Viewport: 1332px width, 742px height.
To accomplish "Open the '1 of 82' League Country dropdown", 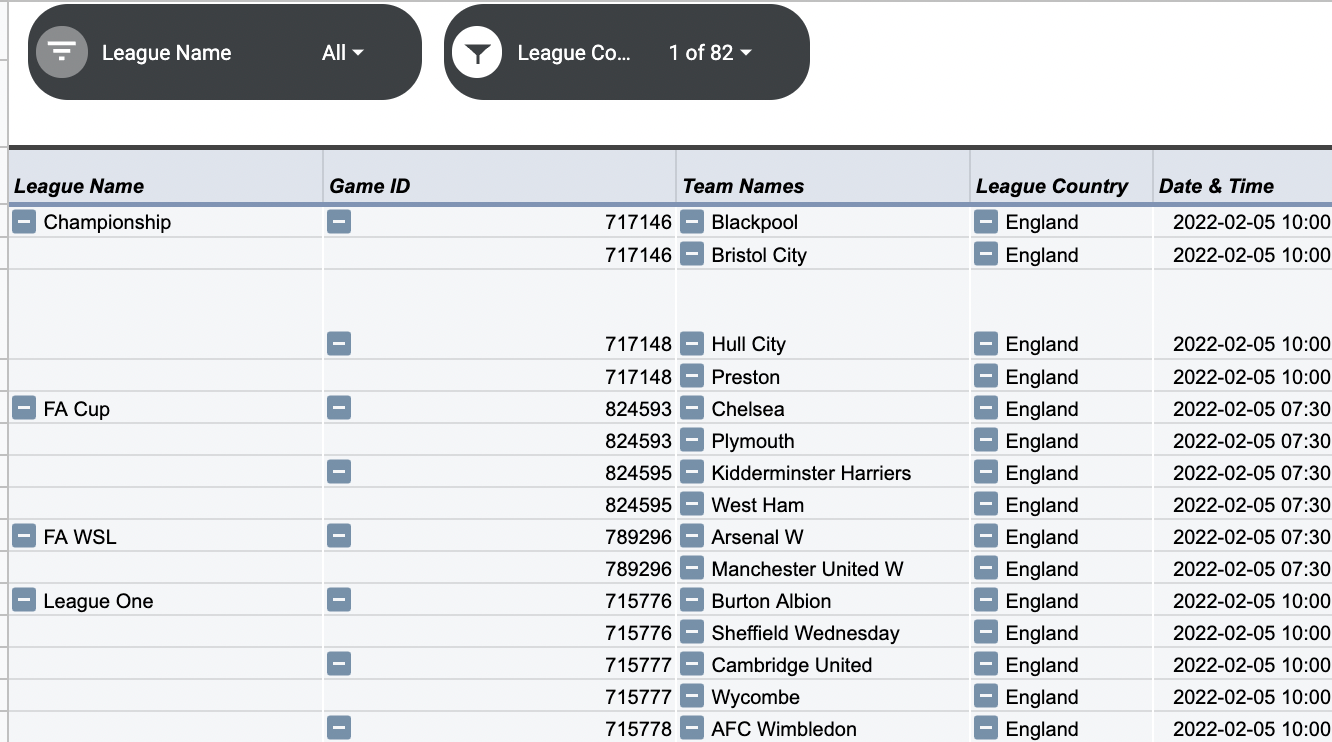I will 710,53.
